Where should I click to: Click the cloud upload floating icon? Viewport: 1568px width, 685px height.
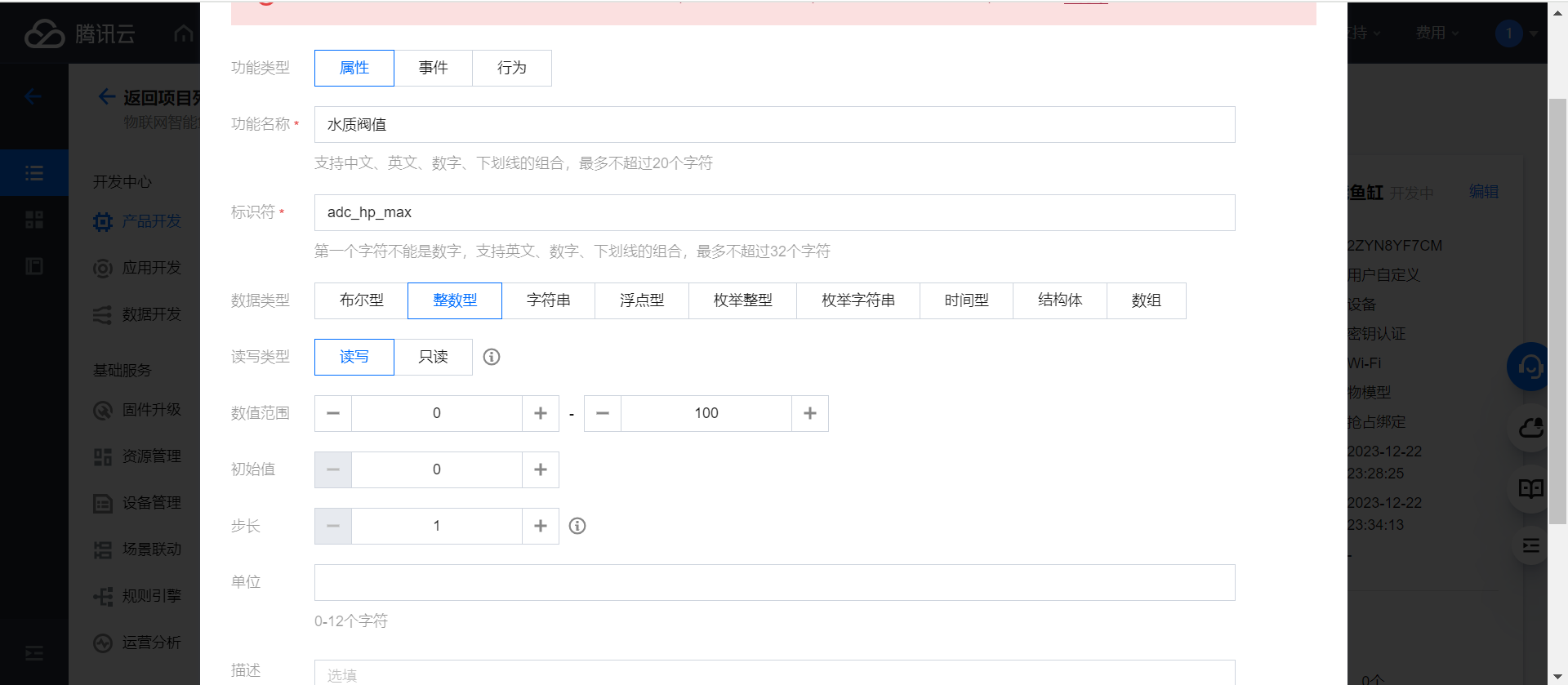pyautogui.click(x=1530, y=428)
